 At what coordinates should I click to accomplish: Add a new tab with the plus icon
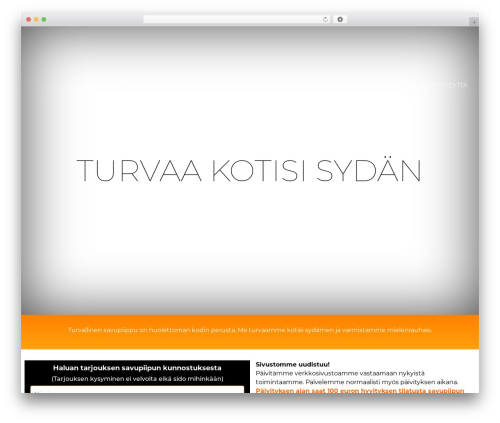coord(474,22)
